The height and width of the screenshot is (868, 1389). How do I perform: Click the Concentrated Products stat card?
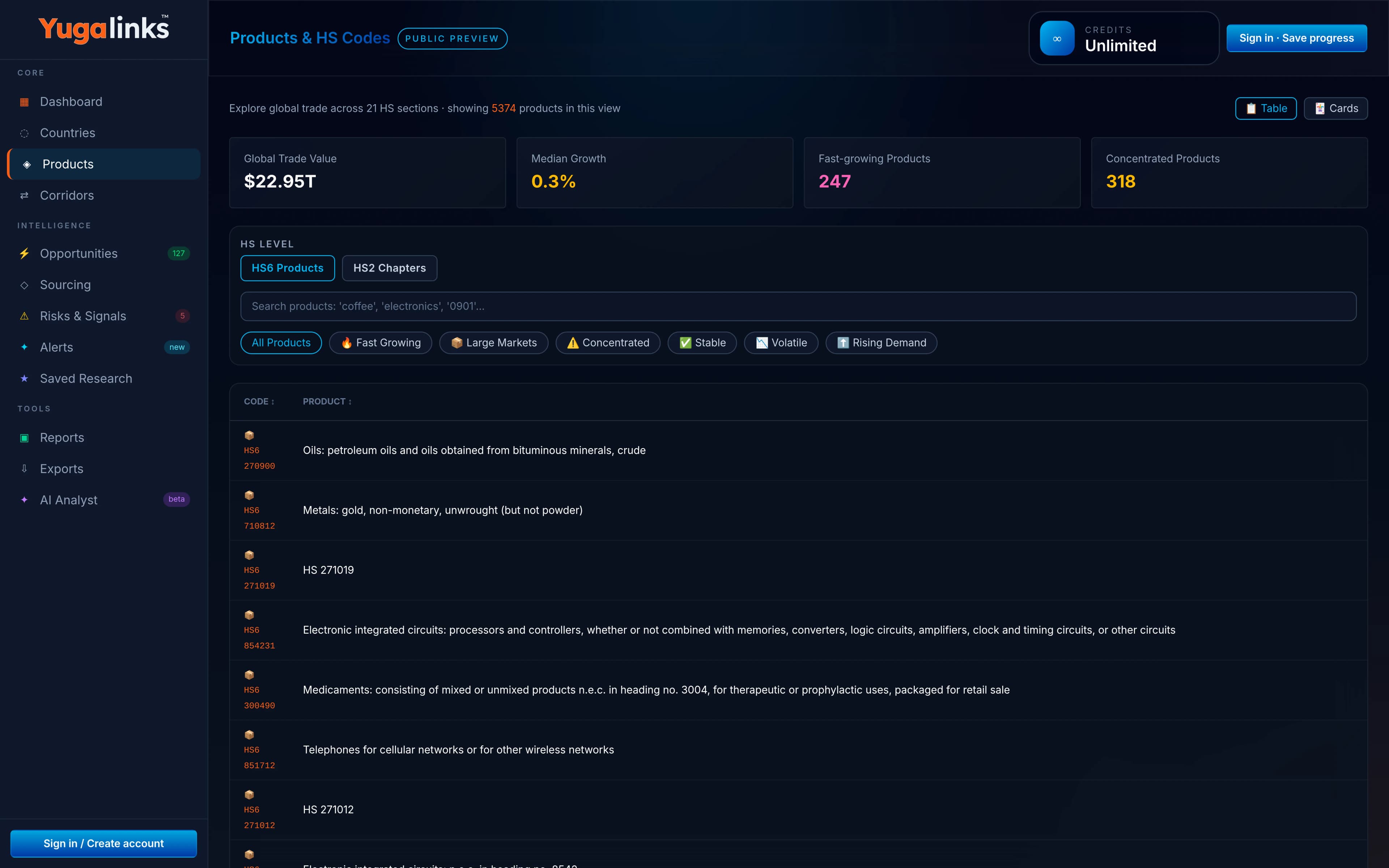click(x=1229, y=173)
